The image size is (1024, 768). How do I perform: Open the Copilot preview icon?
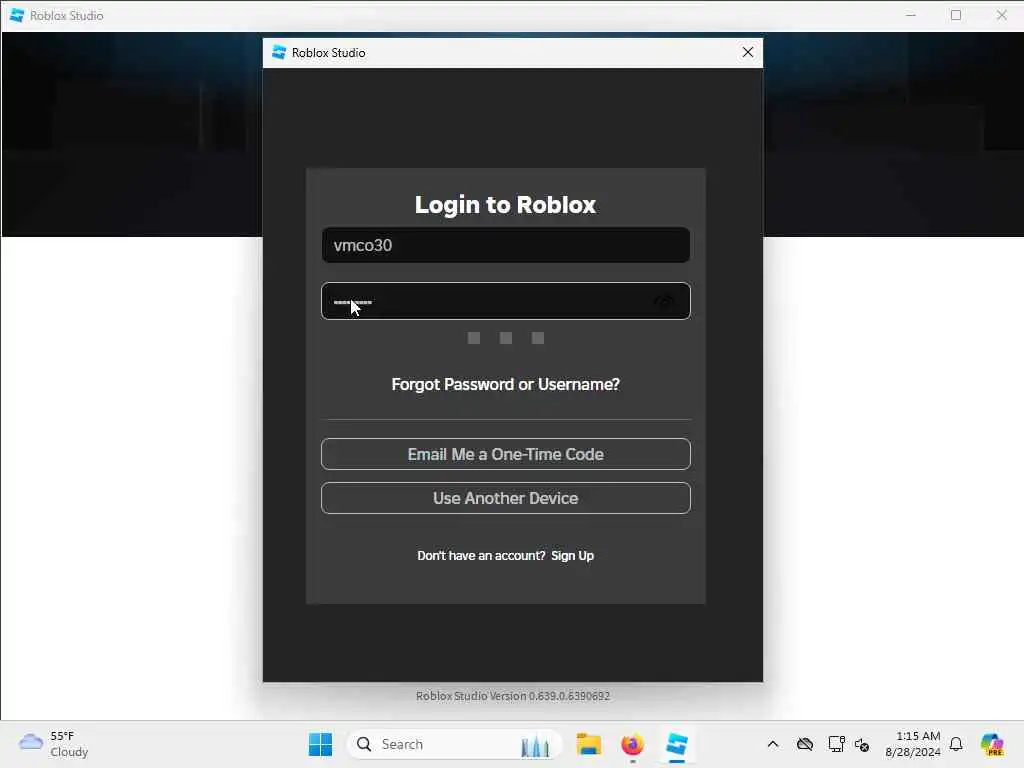click(992, 744)
